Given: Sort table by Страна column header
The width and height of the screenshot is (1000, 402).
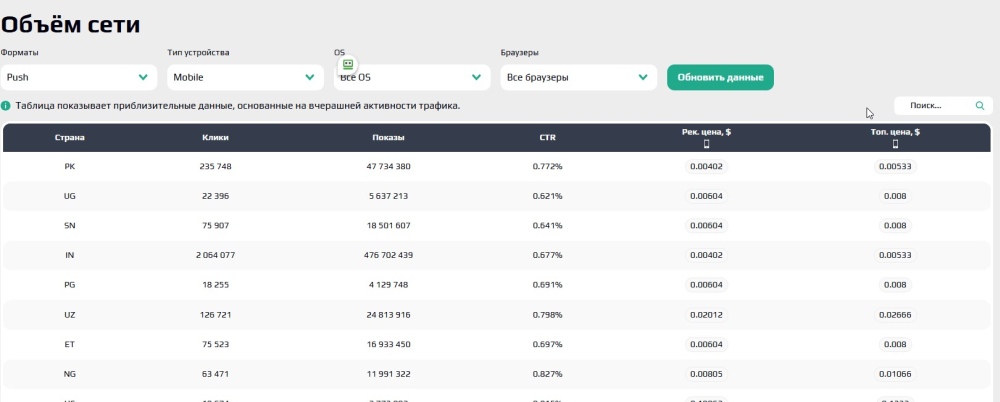Looking at the screenshot, I should click(x=69, y=137).
